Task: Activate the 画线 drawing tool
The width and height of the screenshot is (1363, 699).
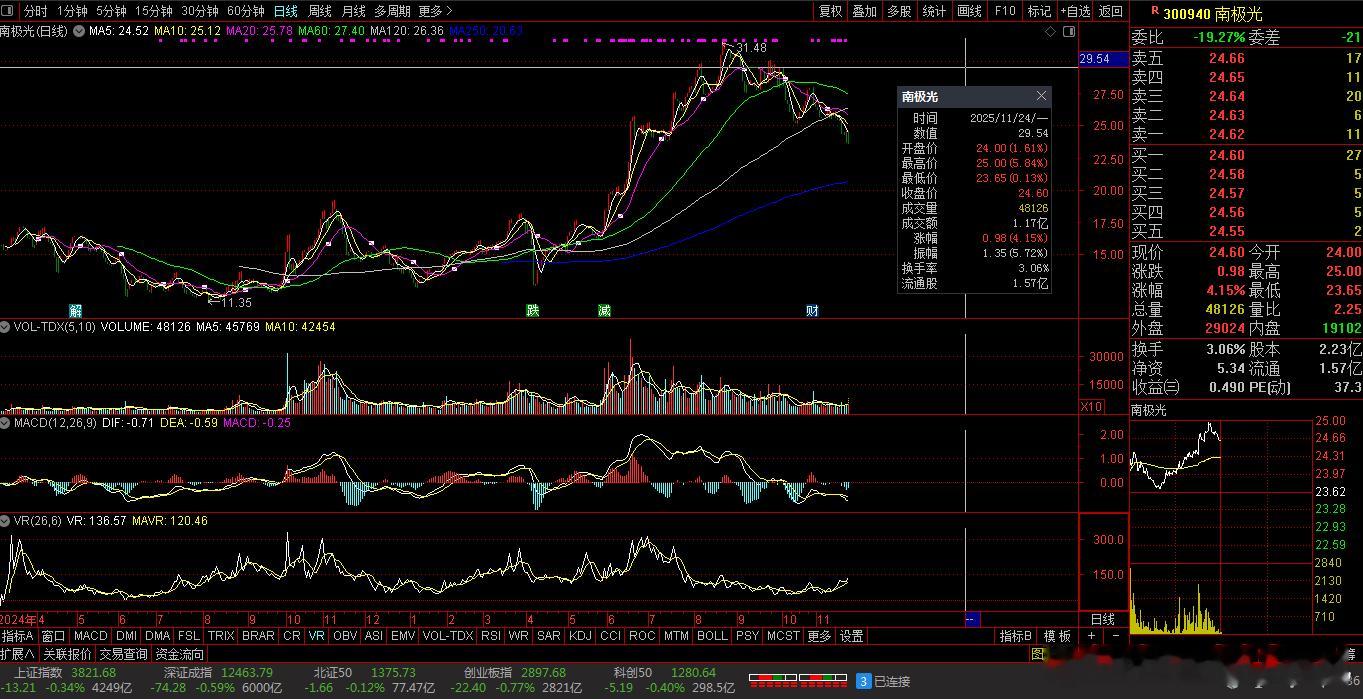Action: [969, 11]
